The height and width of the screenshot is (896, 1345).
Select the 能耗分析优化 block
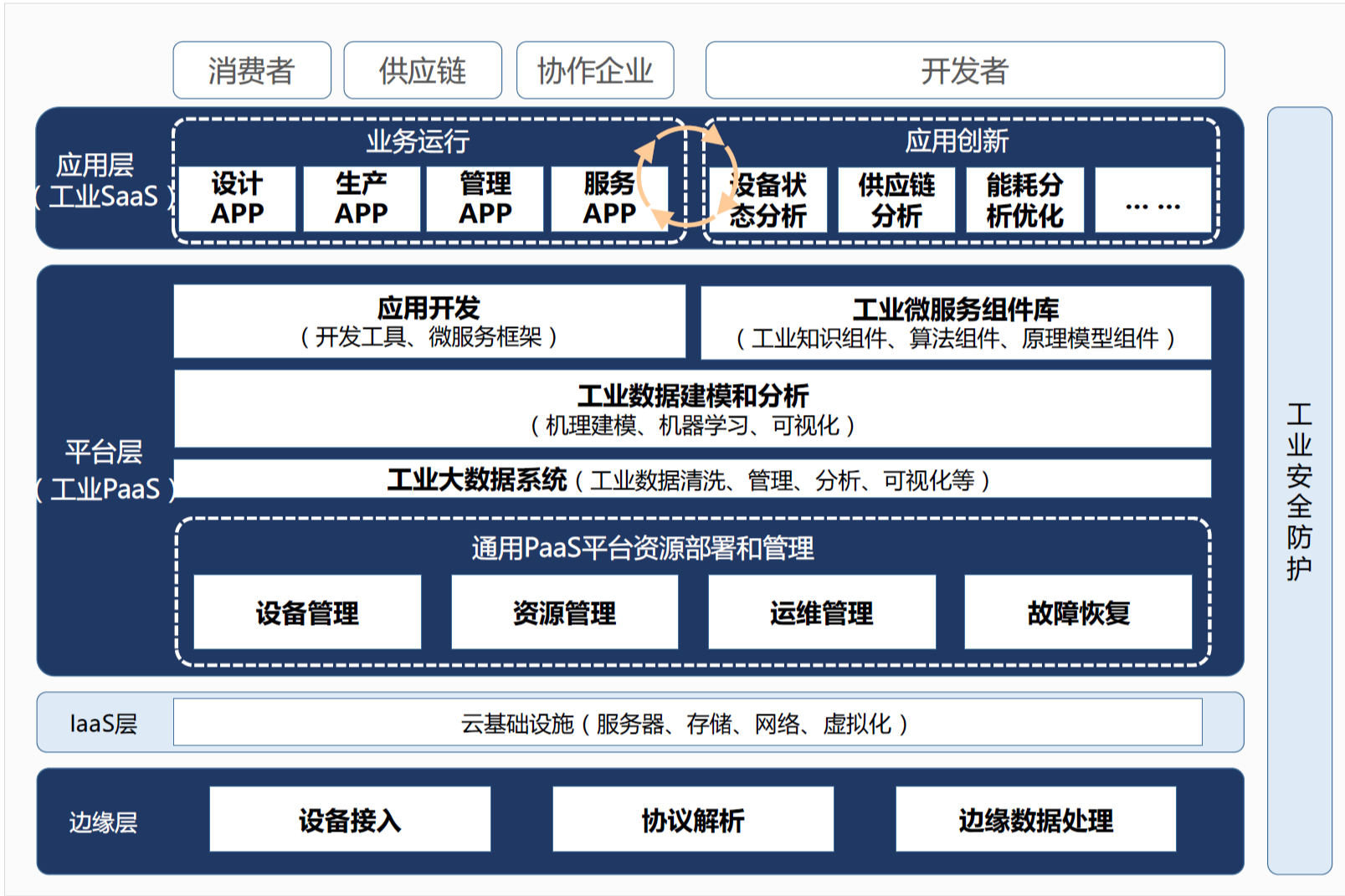tap(1024, 200)
